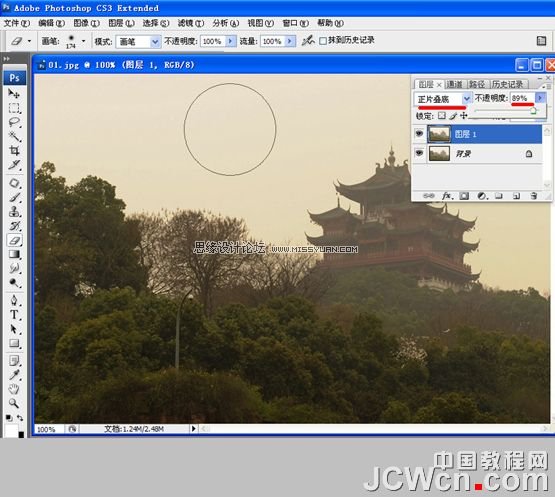555x497 pixels.
Task: Select the Eyedropper tool
Action: click(14, 375)
